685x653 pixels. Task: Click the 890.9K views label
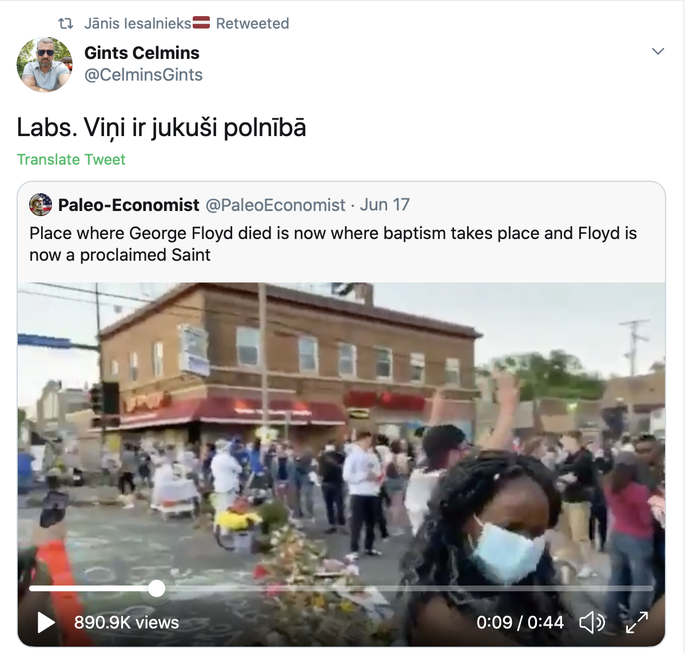coord(127,622)
